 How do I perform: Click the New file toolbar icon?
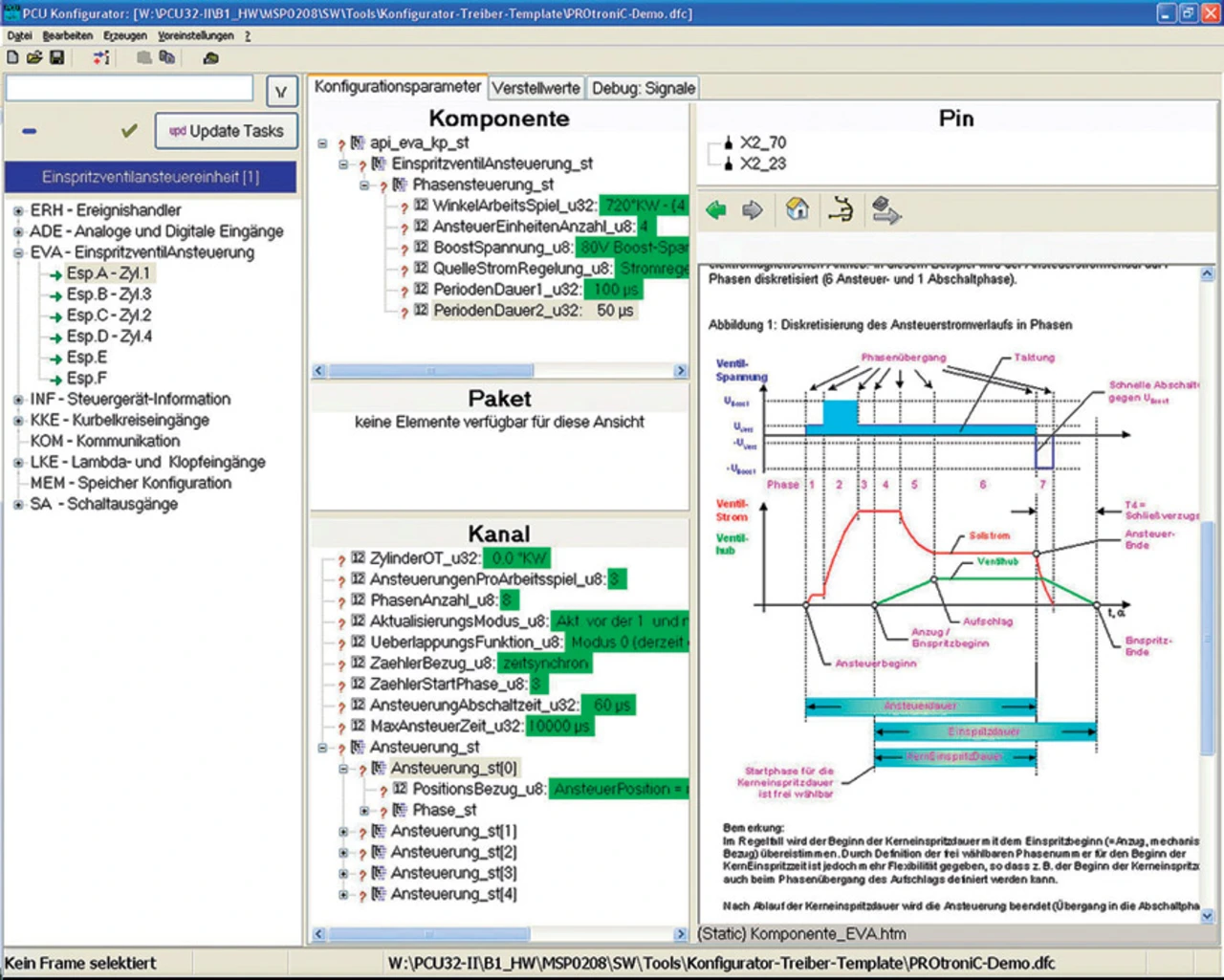point(12,57)
